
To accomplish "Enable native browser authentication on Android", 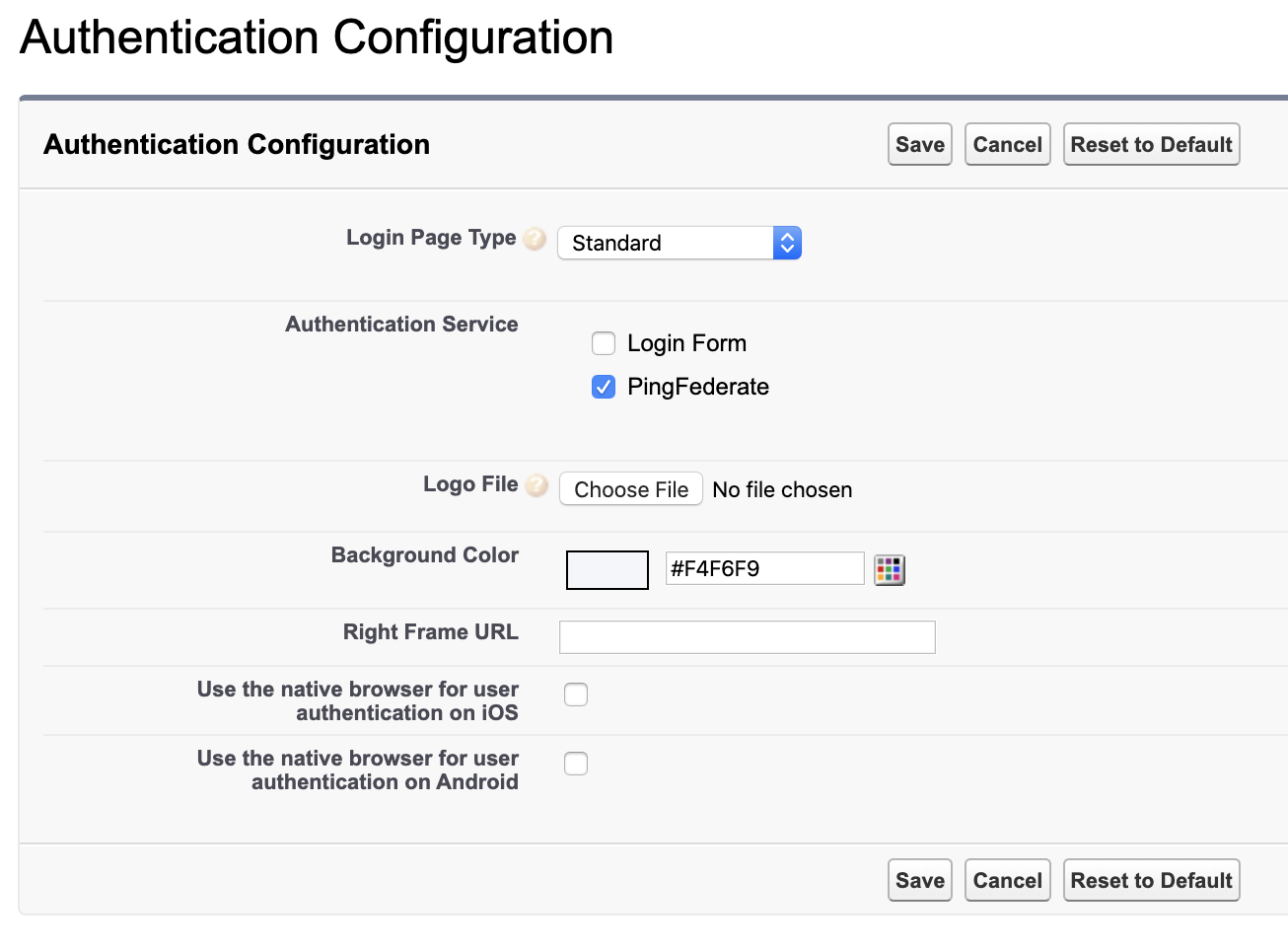I will [x=576, y=764].
